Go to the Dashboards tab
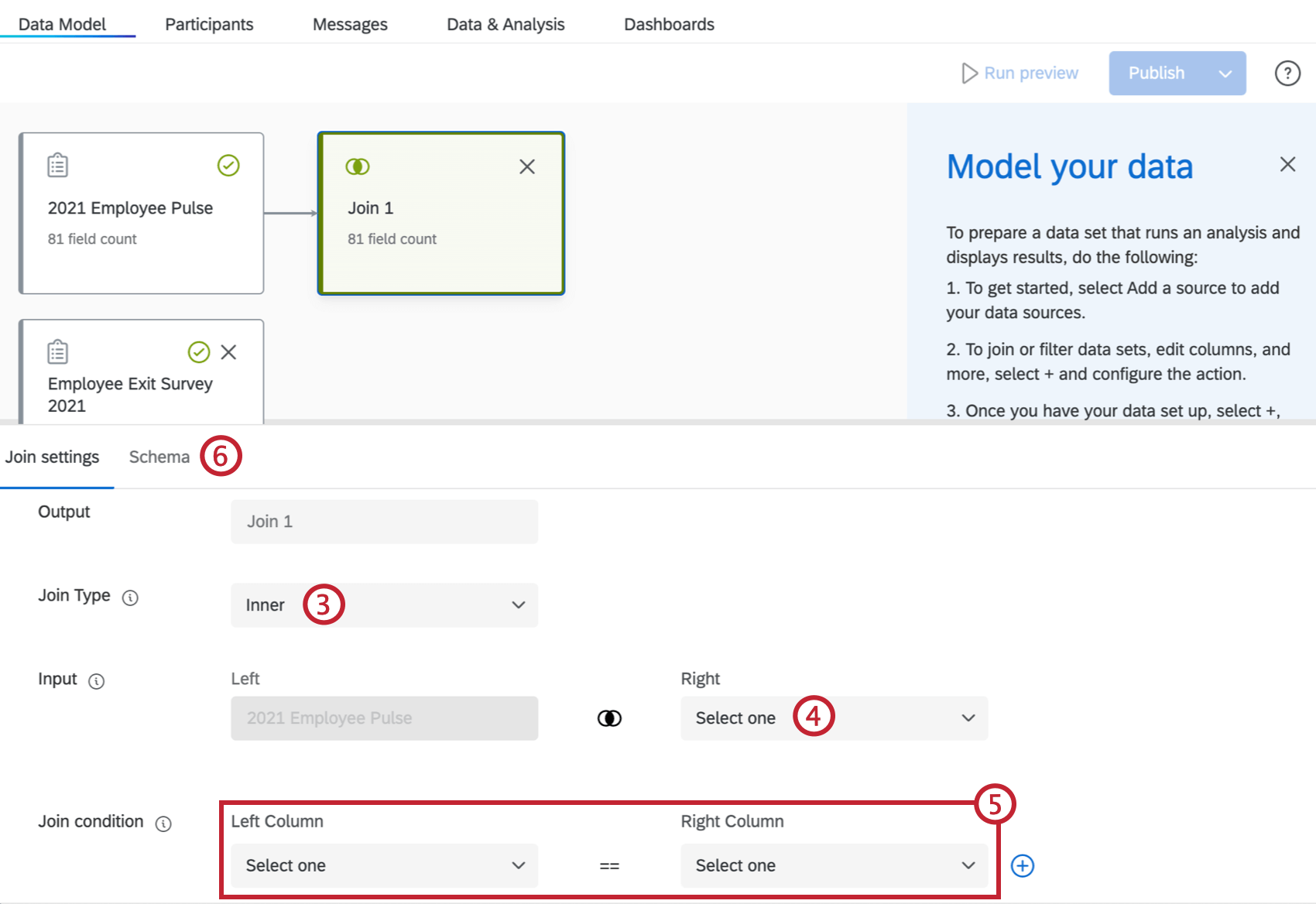Image resolution: width=1316 pixels, height=904 pixels. point(669,24)
